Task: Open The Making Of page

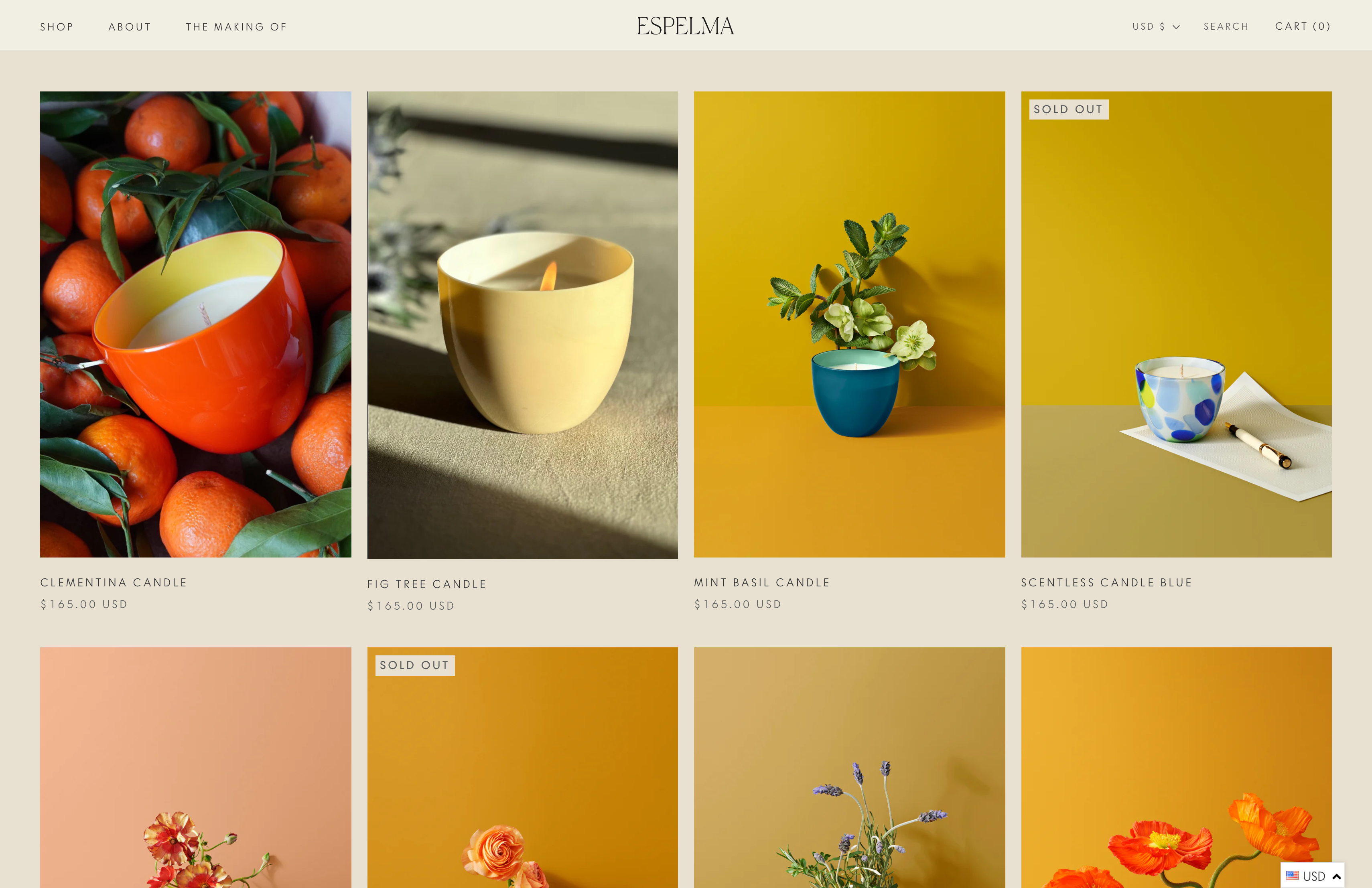Action: 236,26
